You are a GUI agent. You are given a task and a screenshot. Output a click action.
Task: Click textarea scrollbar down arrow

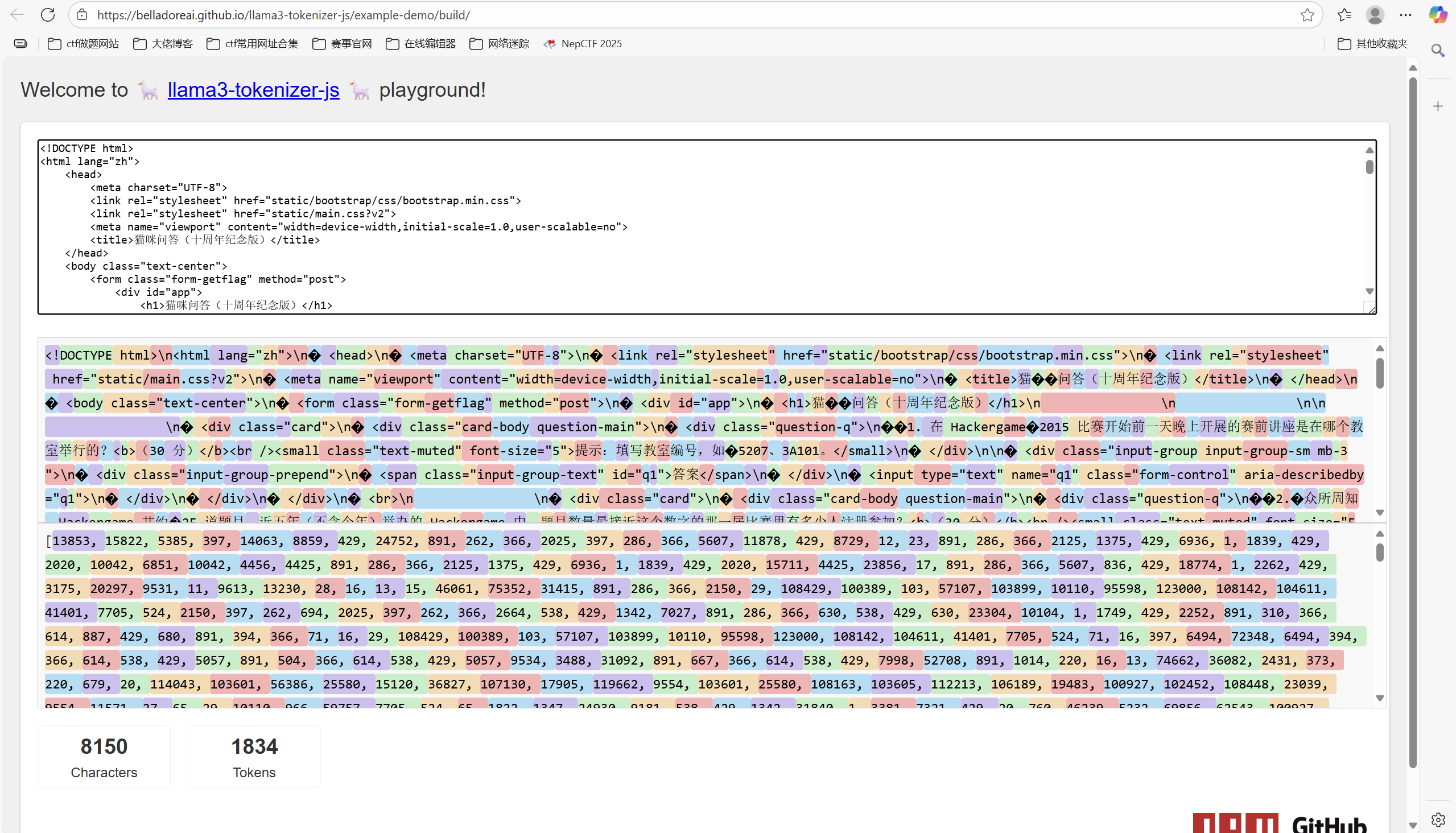pyautogui.click(x=1370, y=291)
